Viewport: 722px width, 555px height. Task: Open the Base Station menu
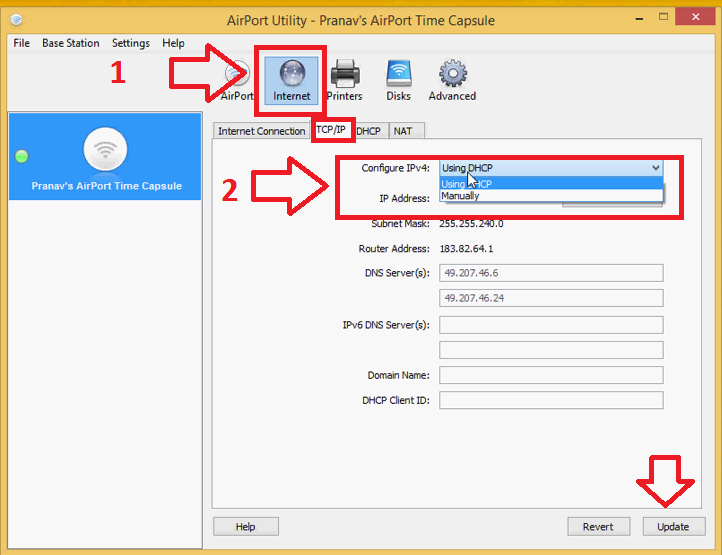click(70, 44)
